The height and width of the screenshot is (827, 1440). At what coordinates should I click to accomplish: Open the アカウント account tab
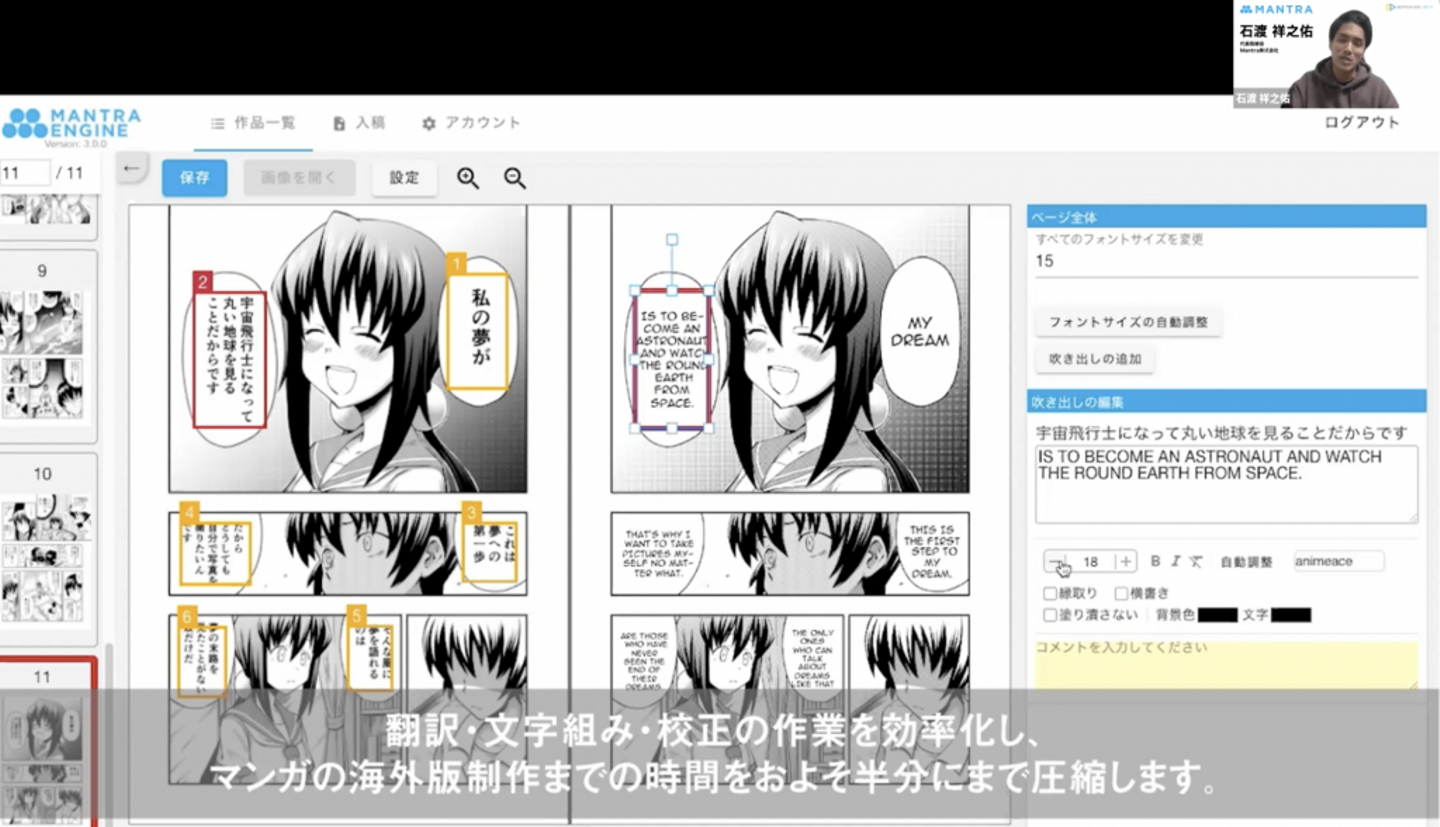pos(471,123)
